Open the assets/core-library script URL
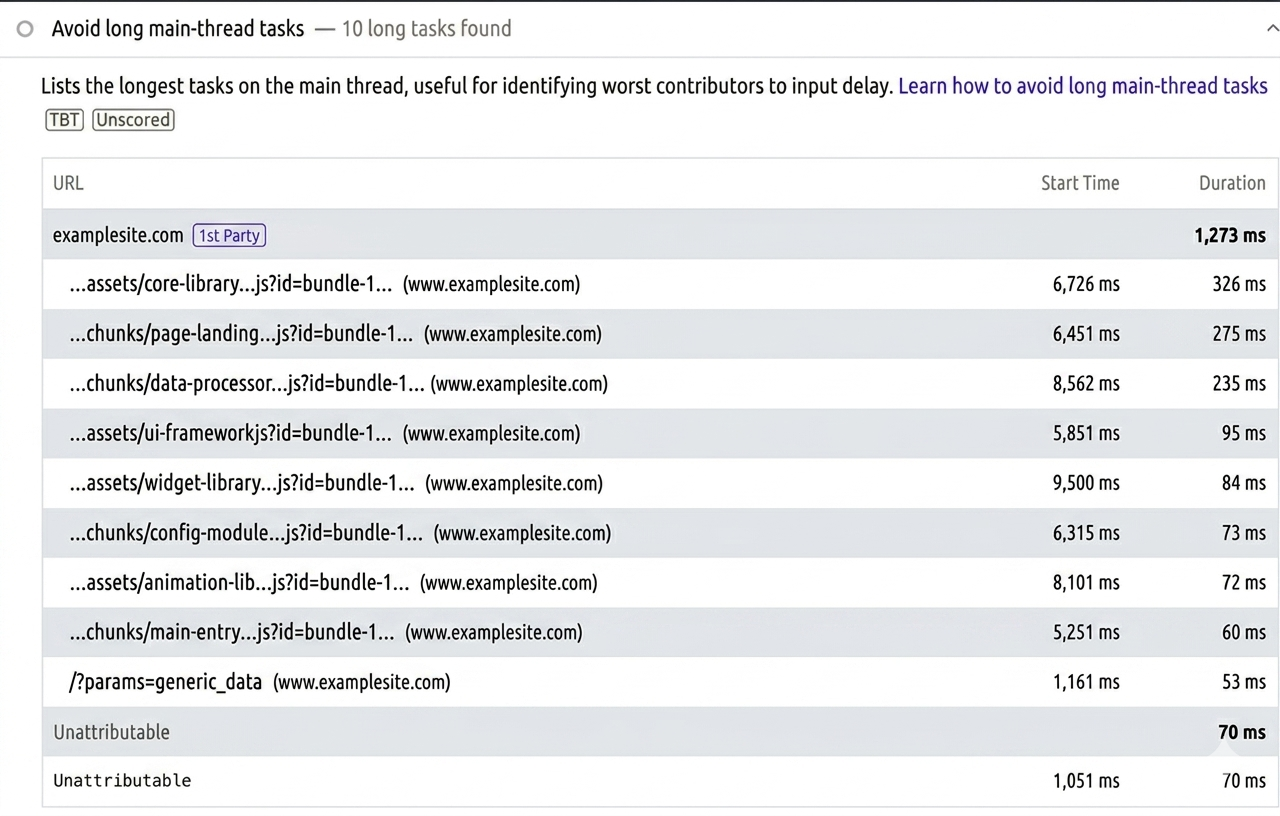This screenshot has width=1280, height=816. tap(230, 284)
